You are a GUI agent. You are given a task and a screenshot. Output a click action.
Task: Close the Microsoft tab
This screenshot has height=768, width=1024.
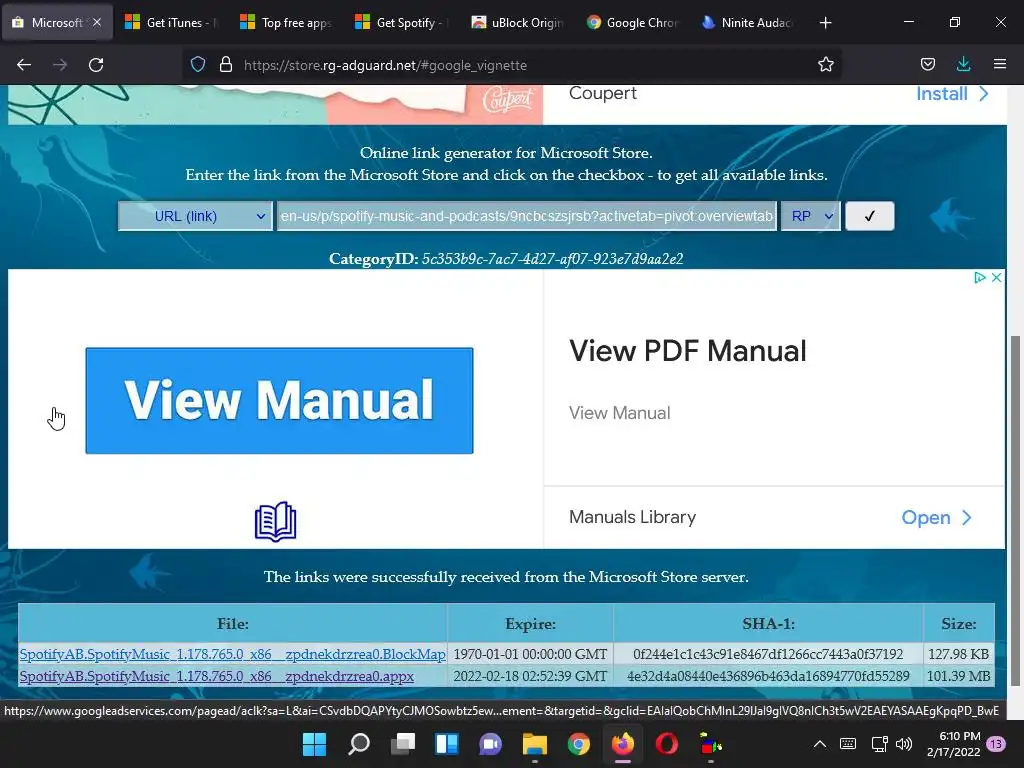coord(97,22)
